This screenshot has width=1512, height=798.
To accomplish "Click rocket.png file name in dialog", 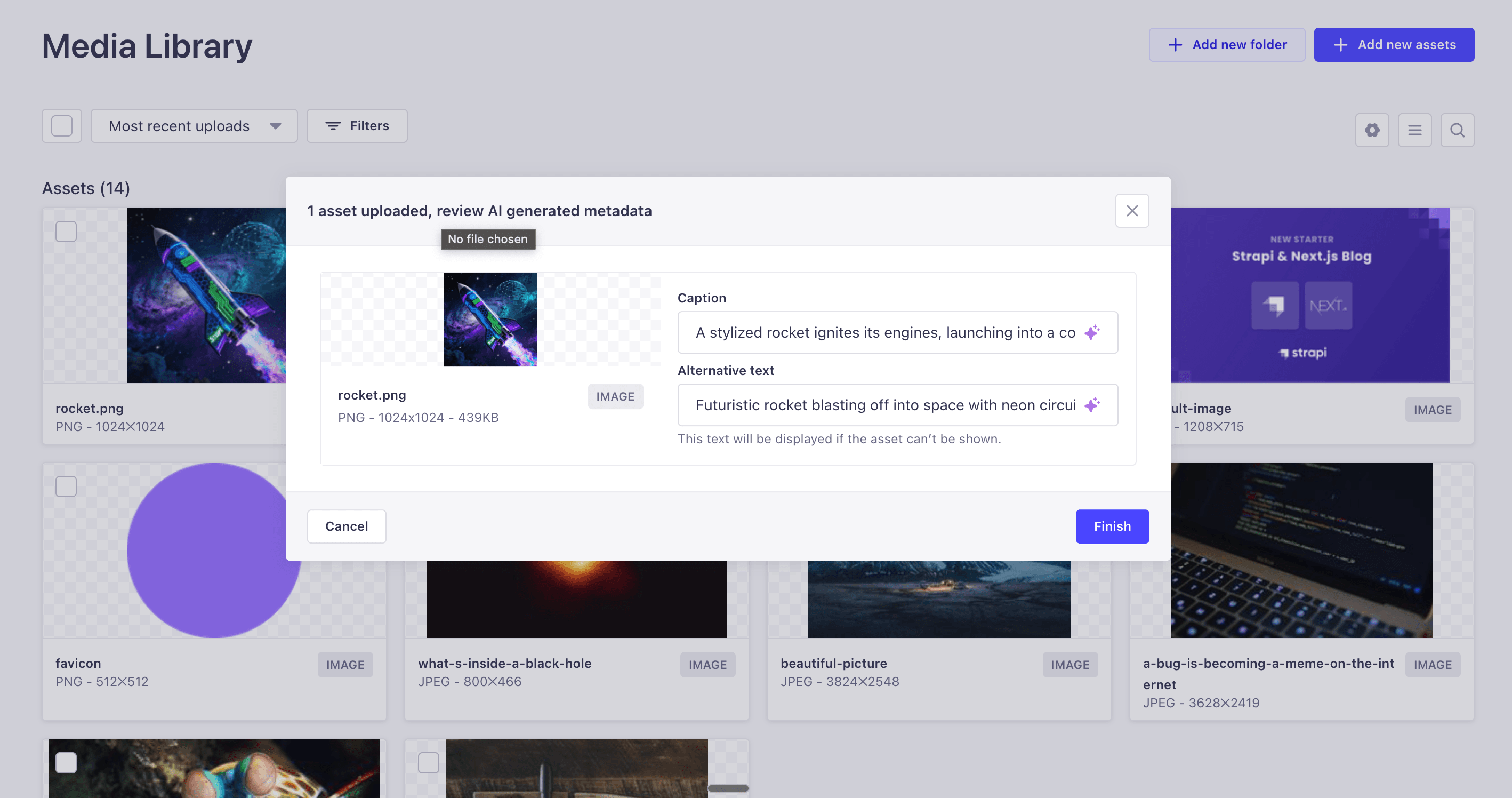I will coord(372,395).
